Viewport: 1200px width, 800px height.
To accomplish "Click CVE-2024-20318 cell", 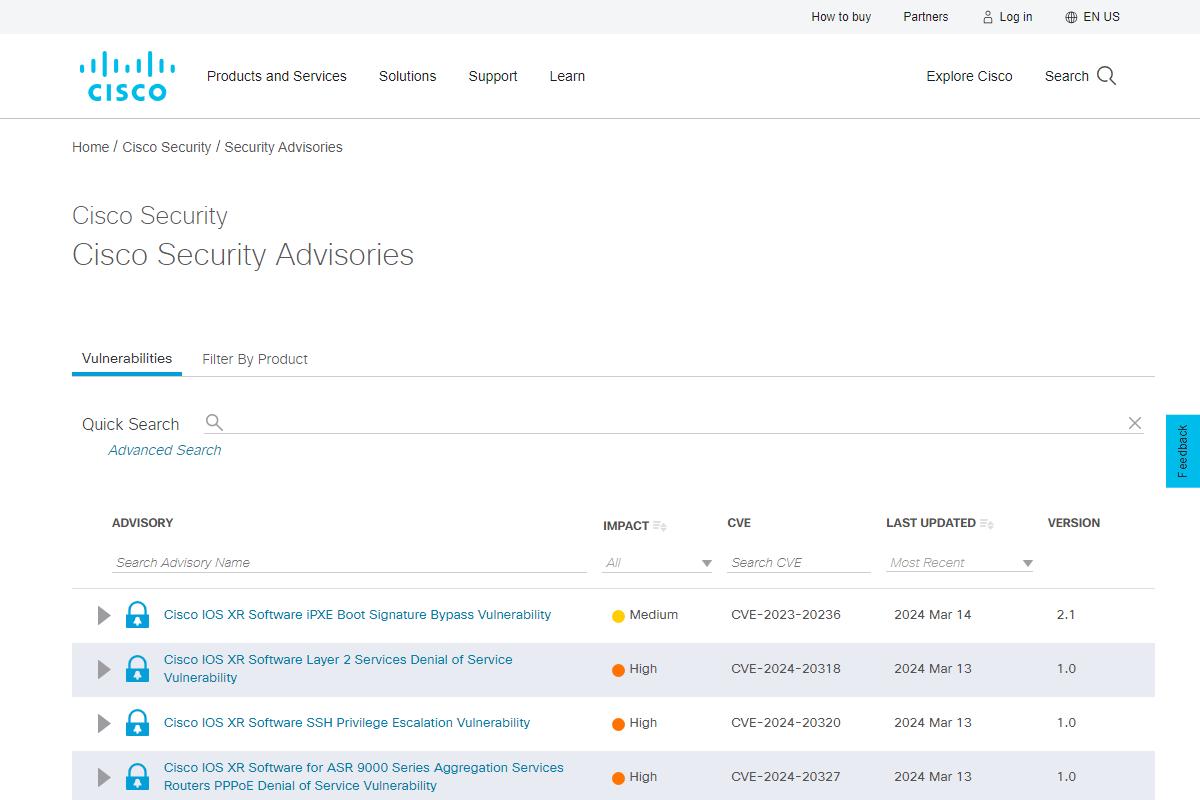I will [786, 669].
